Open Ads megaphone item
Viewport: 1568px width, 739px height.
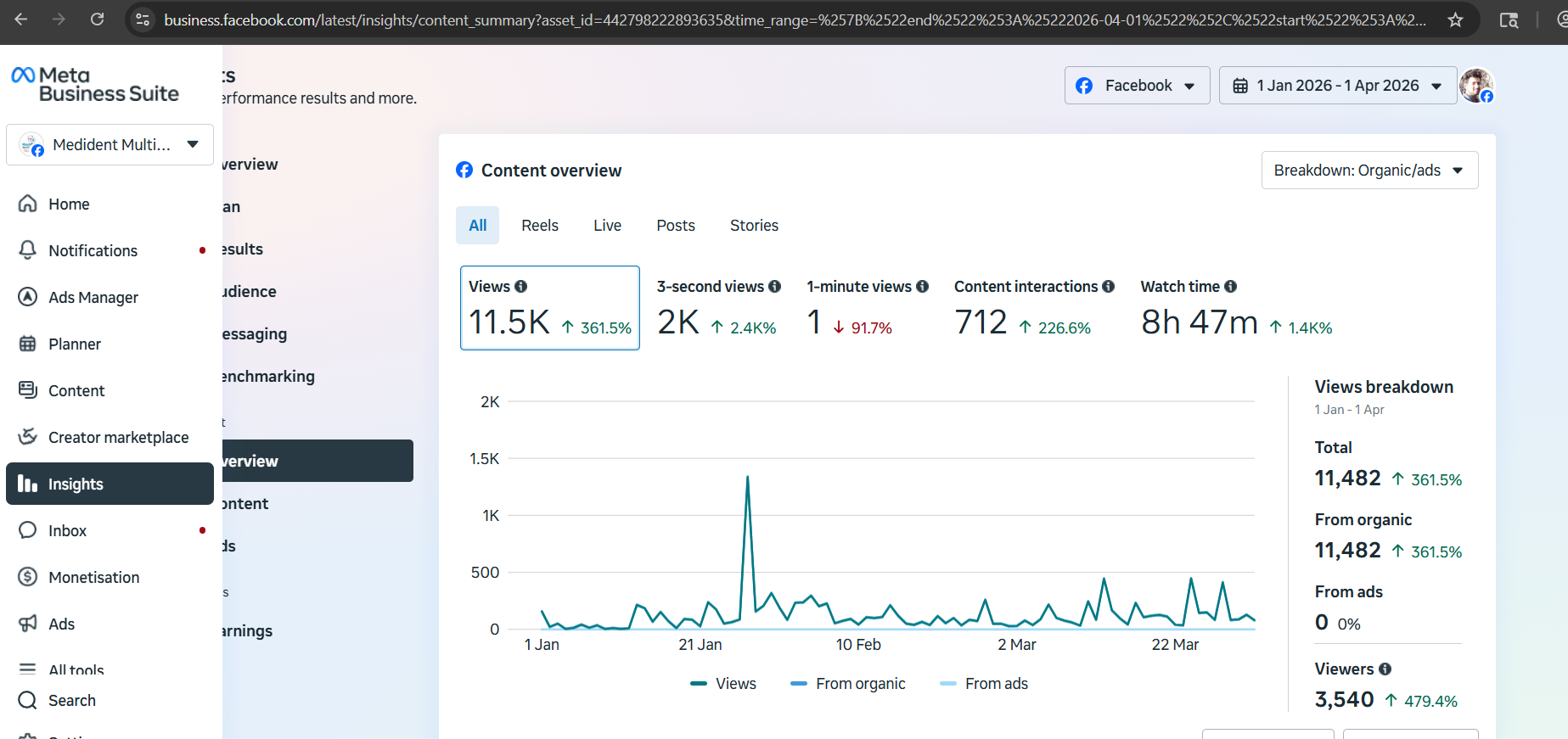[110, 624]
